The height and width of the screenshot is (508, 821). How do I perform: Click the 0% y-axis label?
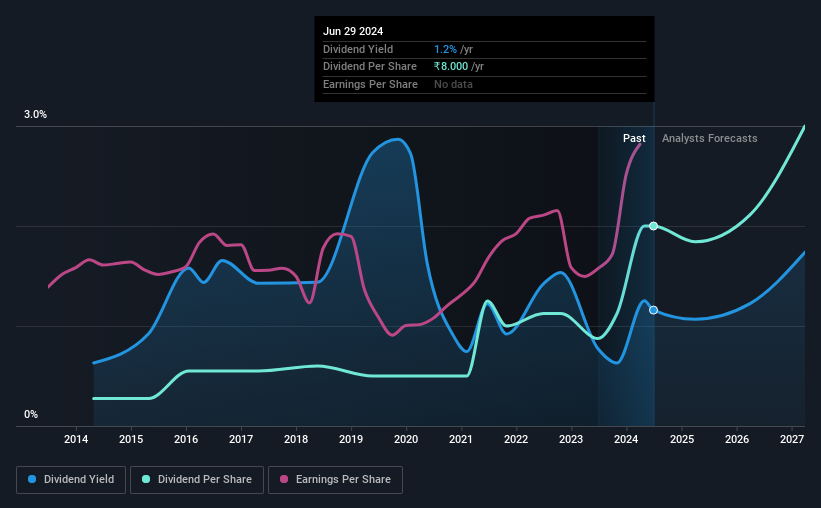coord(31,414)
